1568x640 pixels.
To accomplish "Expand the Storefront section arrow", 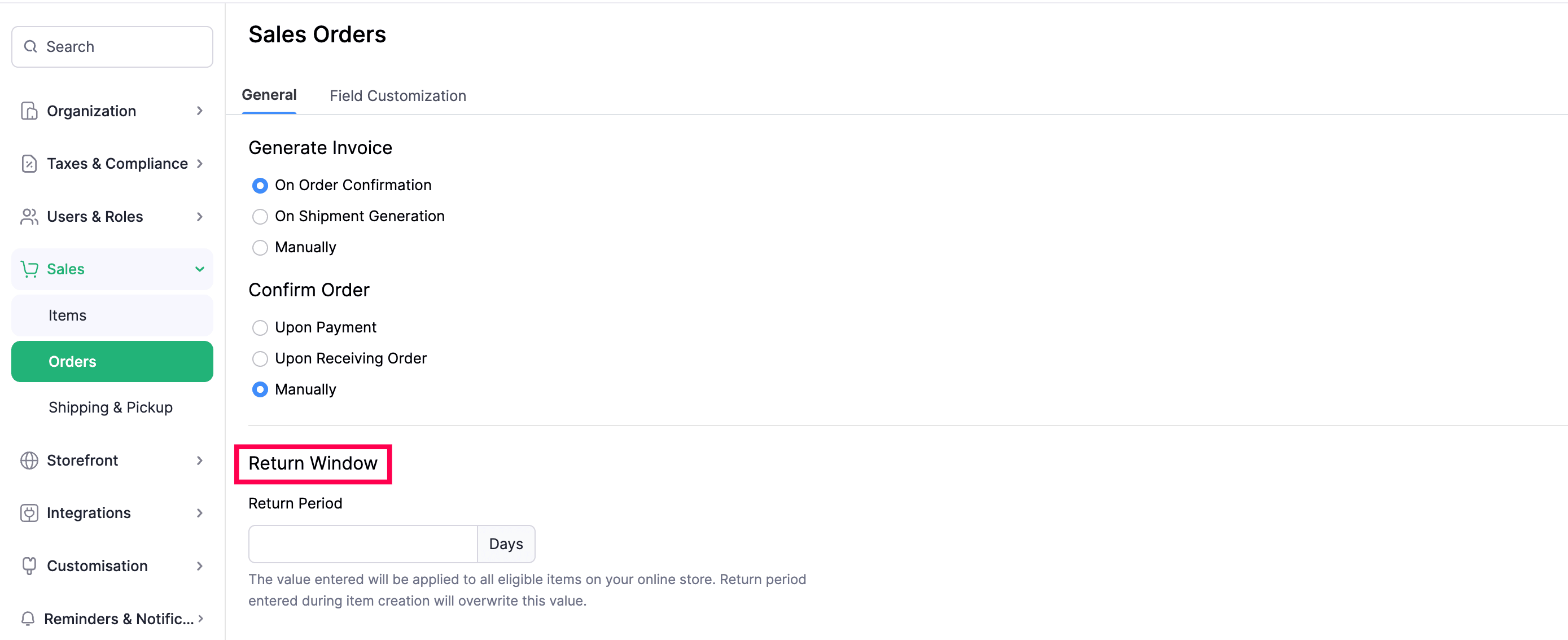I will tap(200, 461).
